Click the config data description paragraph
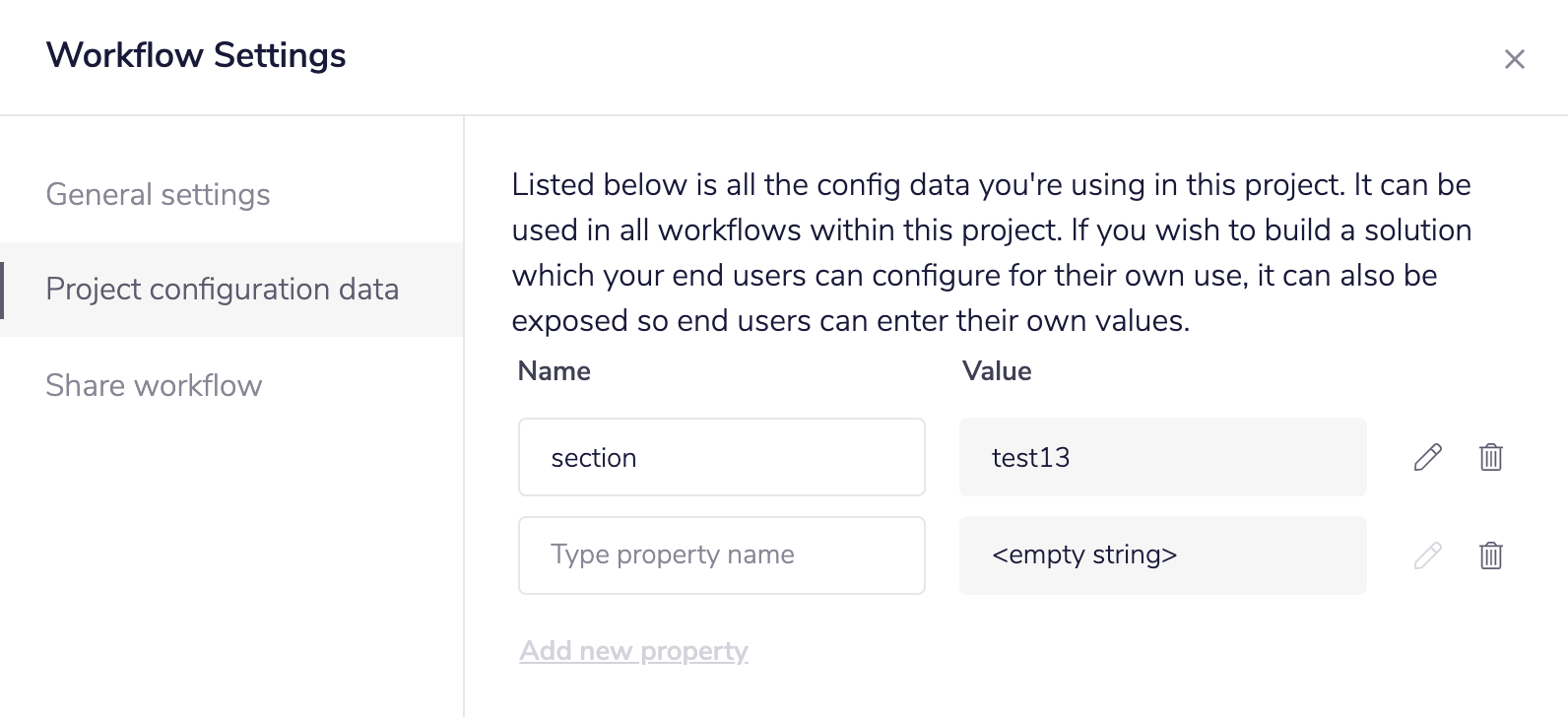 [991, 252]
